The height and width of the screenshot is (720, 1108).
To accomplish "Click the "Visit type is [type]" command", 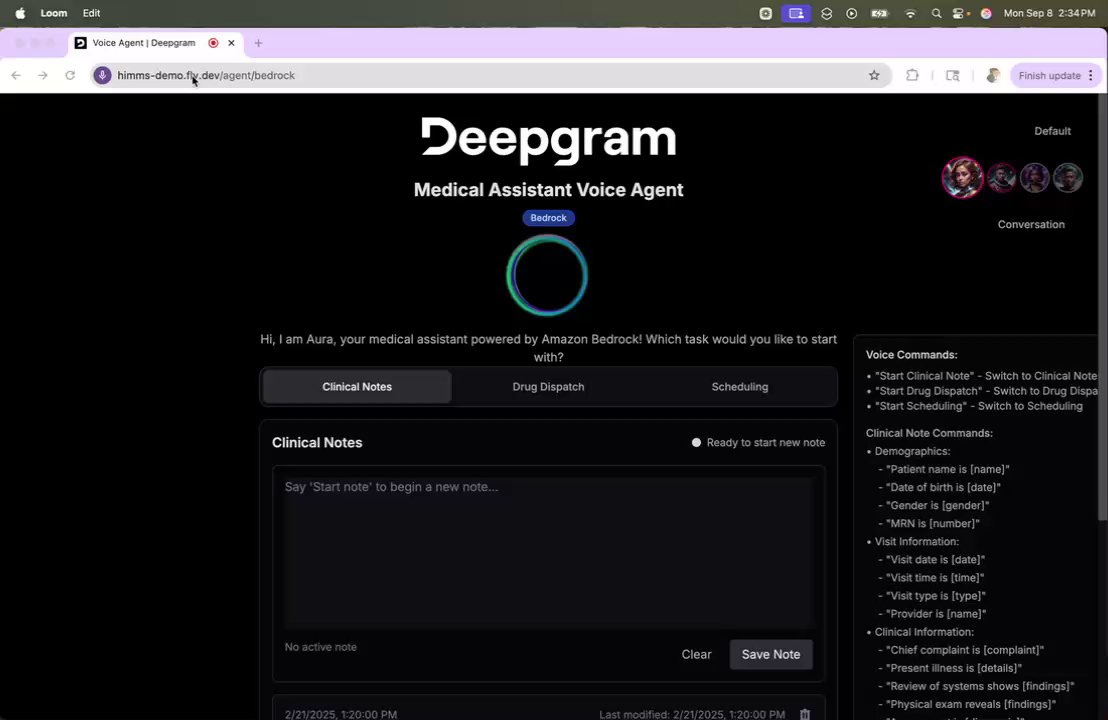I will pos(936,596).
